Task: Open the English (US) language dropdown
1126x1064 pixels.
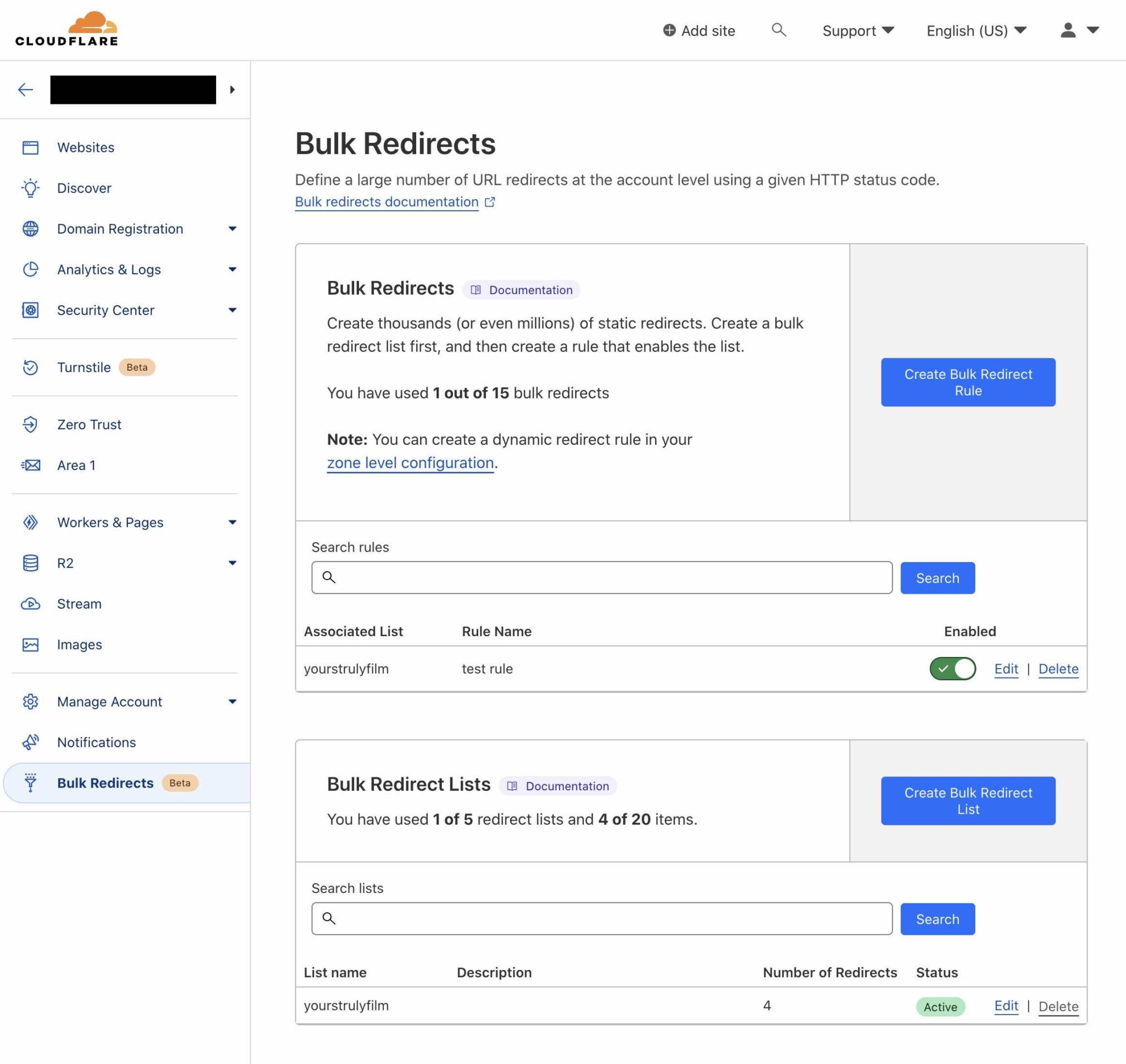Action: pos(976,31)
